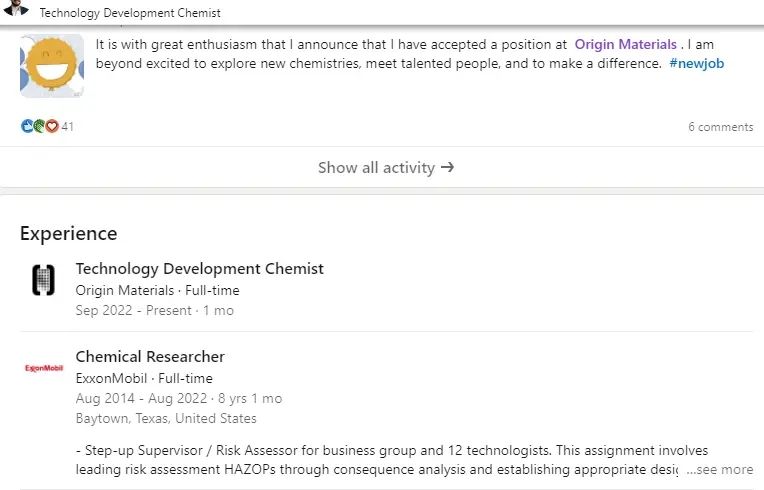The height and width of the screenshot is (490, 764).
Task: Follow the Origin Materials mention link
Action: [x=626, y=44]
